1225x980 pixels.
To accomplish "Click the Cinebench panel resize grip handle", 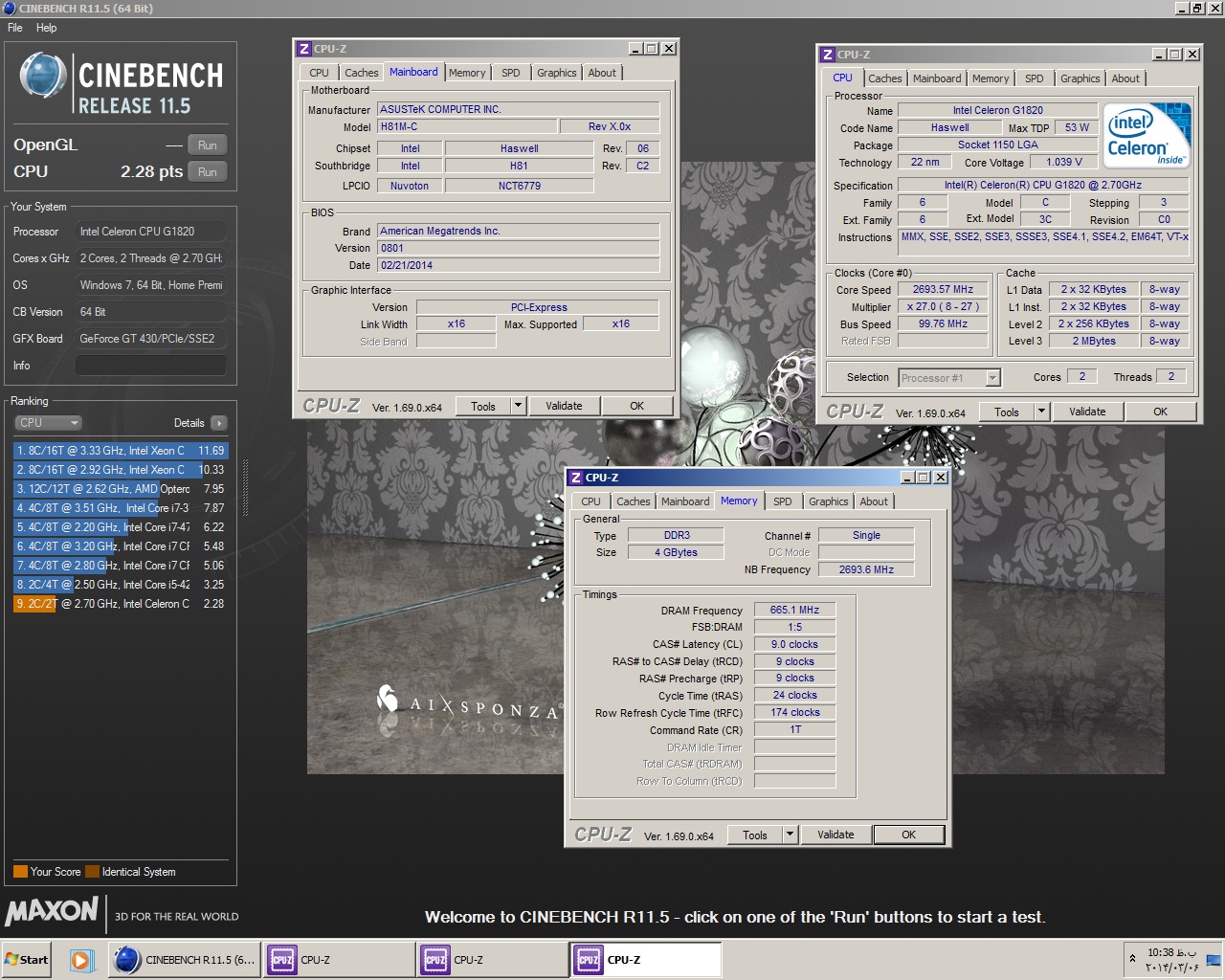I will coord(245,488).
